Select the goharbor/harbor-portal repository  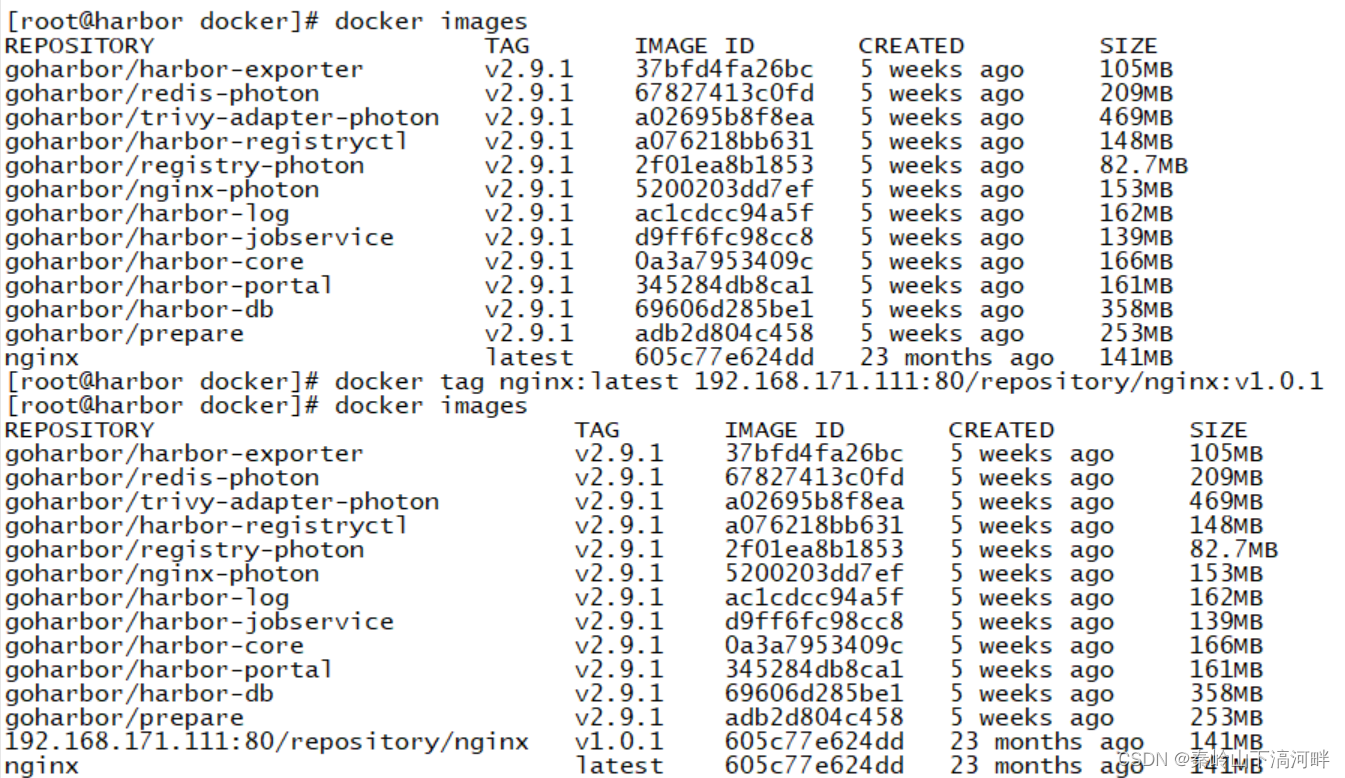click(168, 285)
